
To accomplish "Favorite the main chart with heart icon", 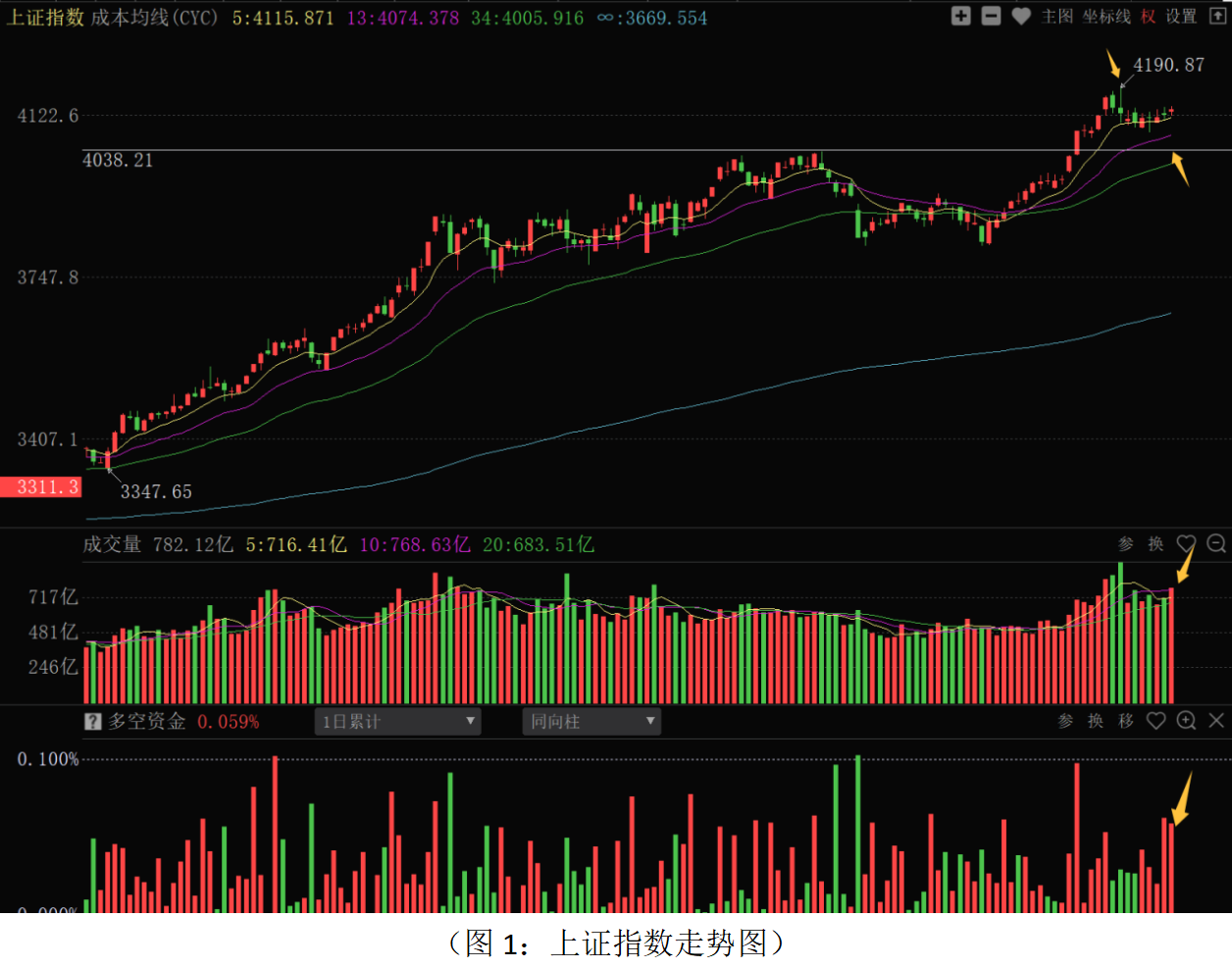I will pyautogui.click(x=1021, y=17).
